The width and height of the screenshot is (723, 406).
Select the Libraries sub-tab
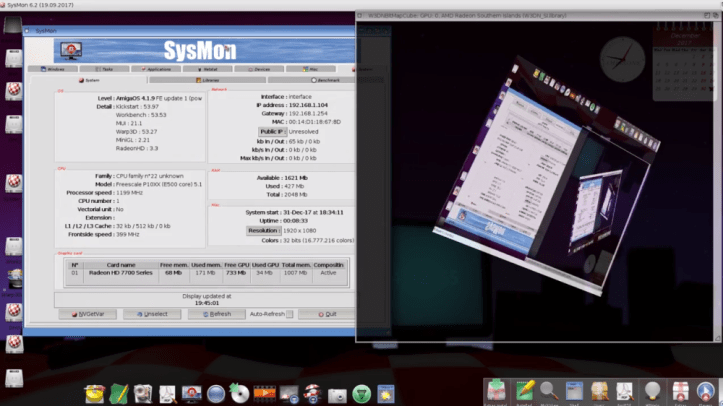[x=209, y=80]
